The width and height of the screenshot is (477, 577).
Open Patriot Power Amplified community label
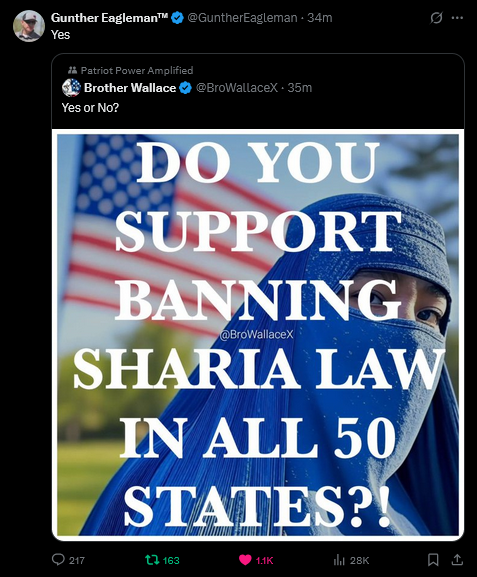pos(131,70)
